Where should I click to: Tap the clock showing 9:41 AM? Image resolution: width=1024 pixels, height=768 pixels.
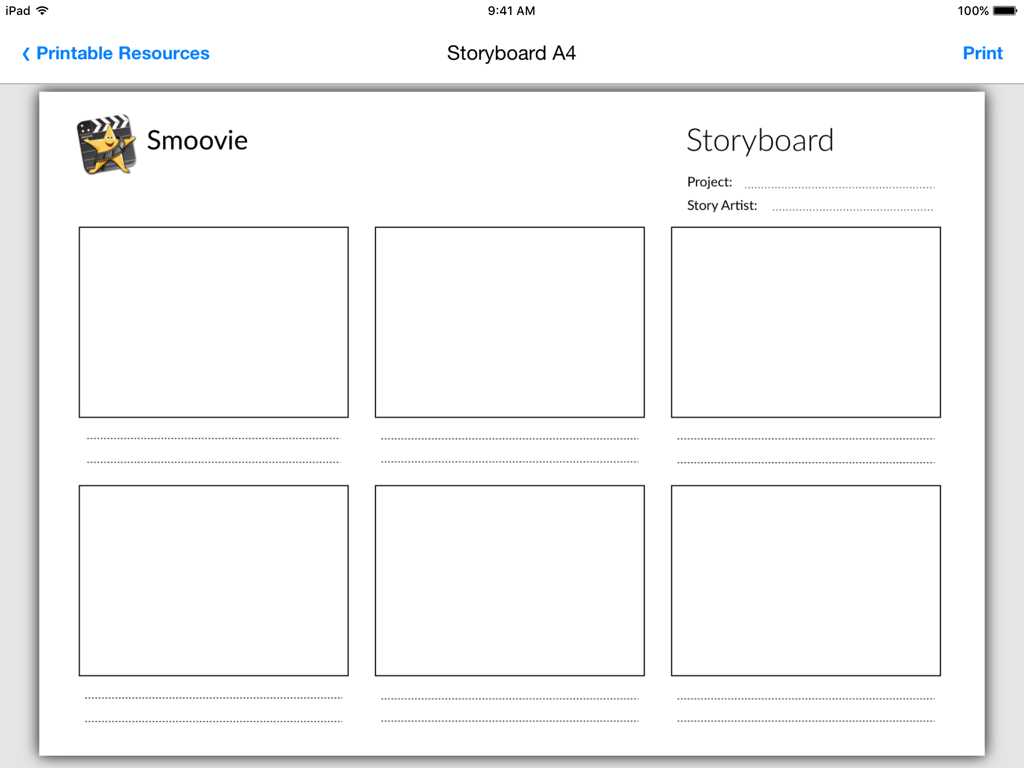click(512, 11)
